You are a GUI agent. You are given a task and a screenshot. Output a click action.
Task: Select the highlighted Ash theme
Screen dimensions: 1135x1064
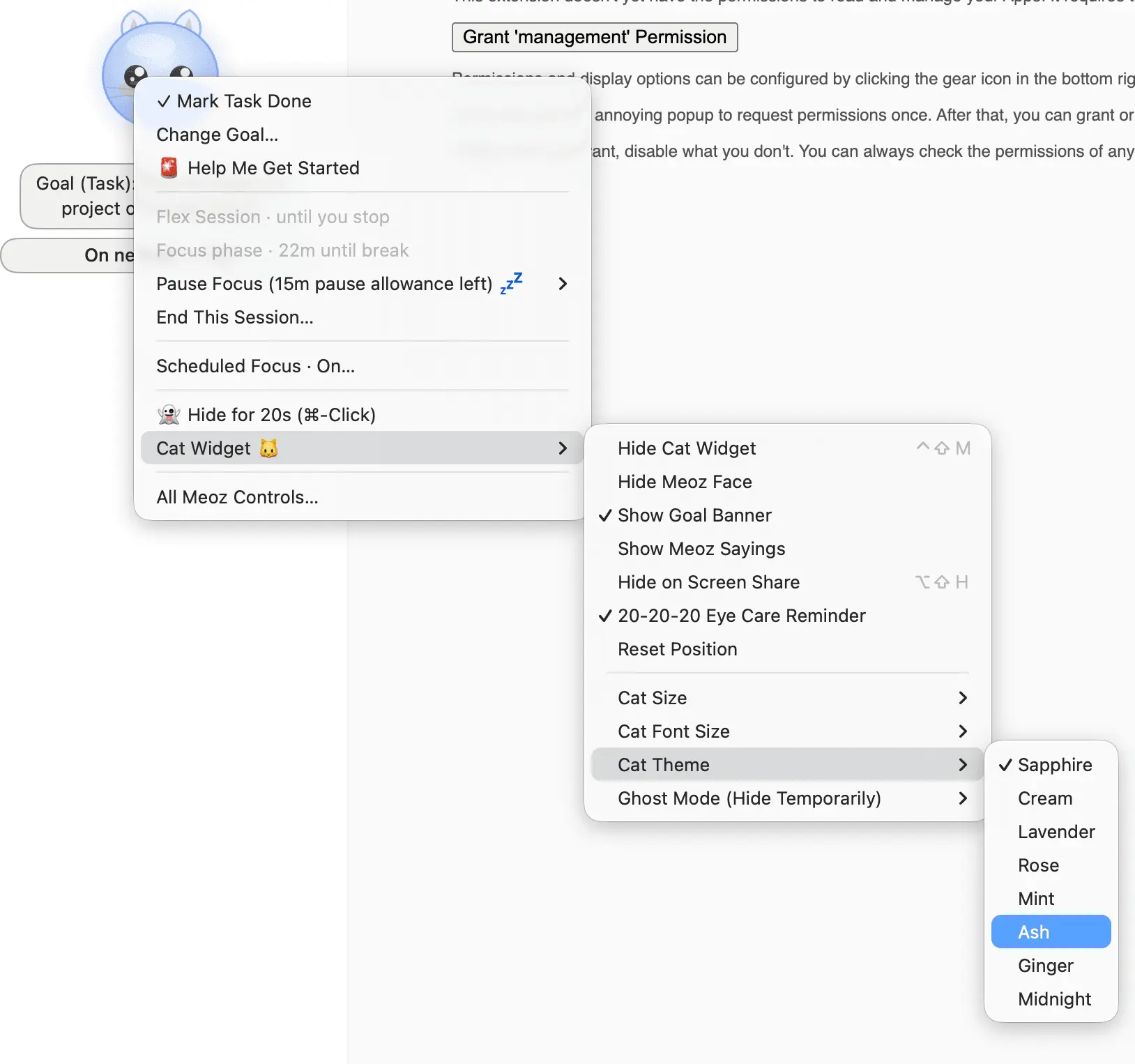(x=1051, y=932)
